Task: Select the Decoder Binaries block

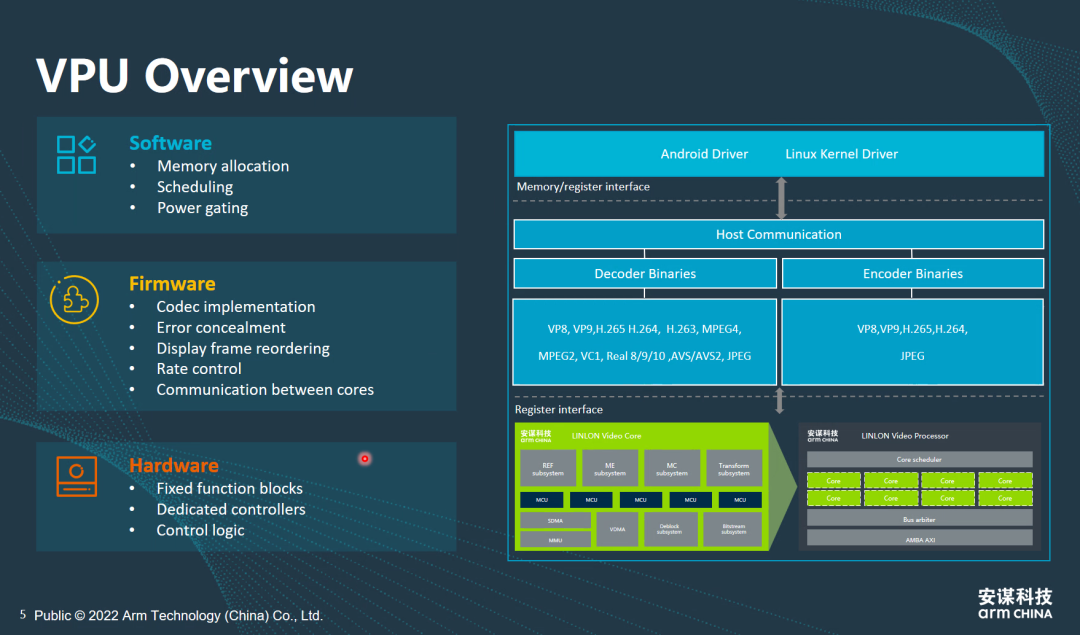Action: pos(645,273)
